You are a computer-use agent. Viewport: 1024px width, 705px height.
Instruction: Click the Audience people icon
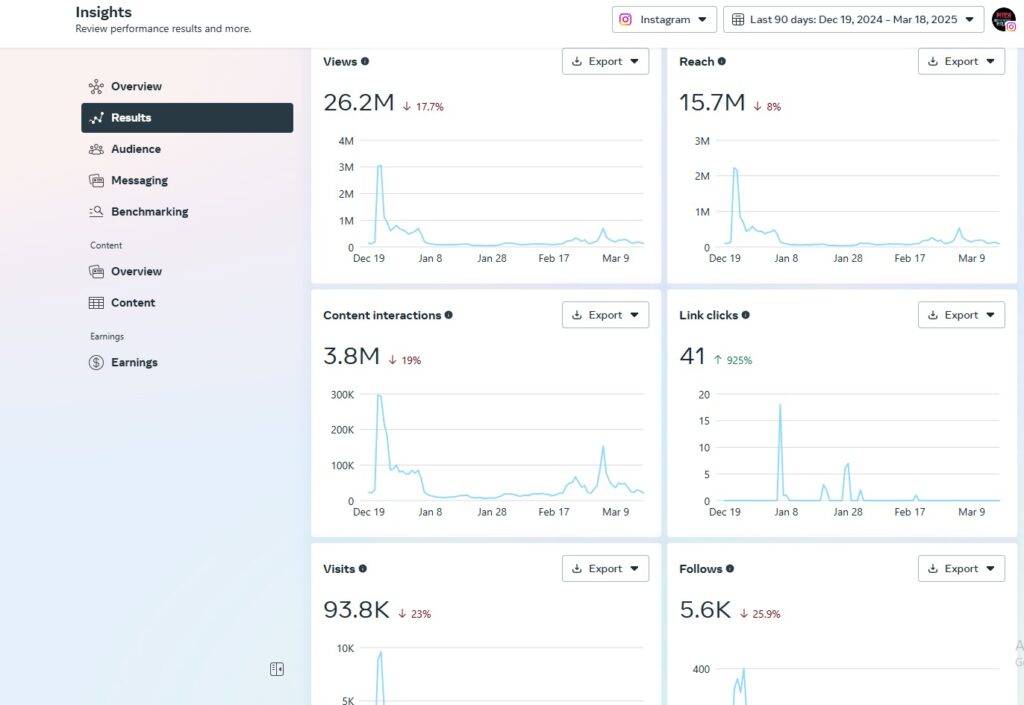point(96,149)
